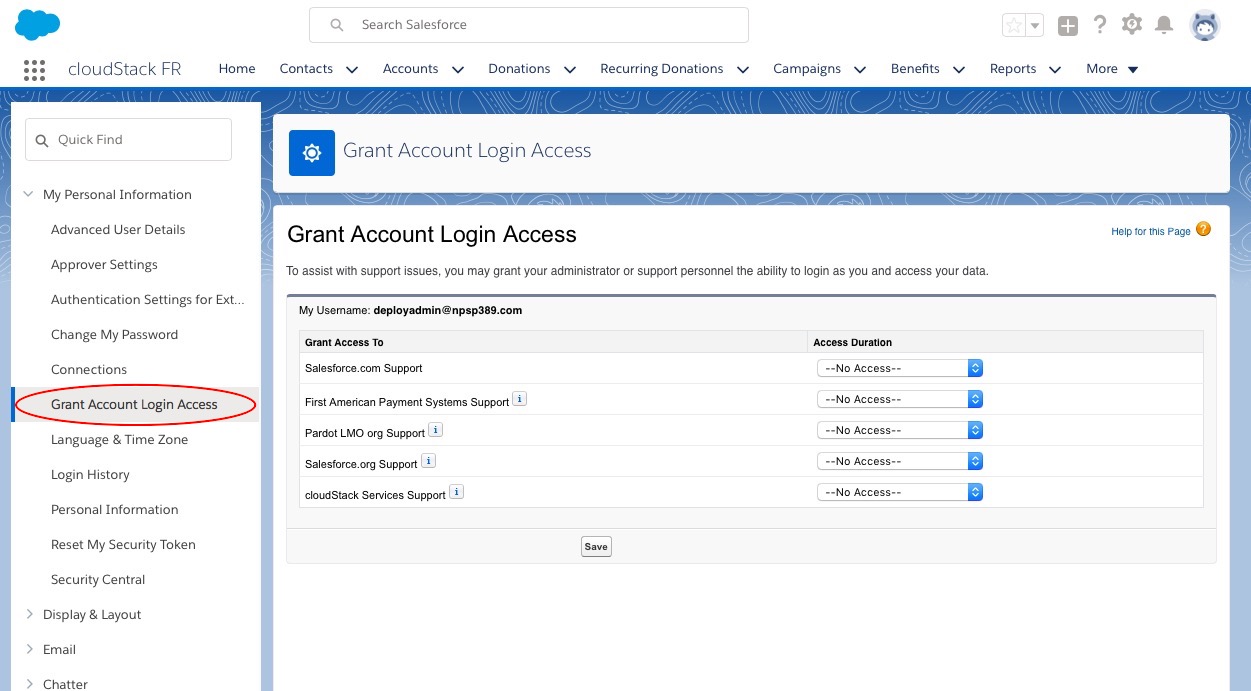Screen dimensions: 1251x691
Task: Open the Benefits tab
Action: [915, 69]
